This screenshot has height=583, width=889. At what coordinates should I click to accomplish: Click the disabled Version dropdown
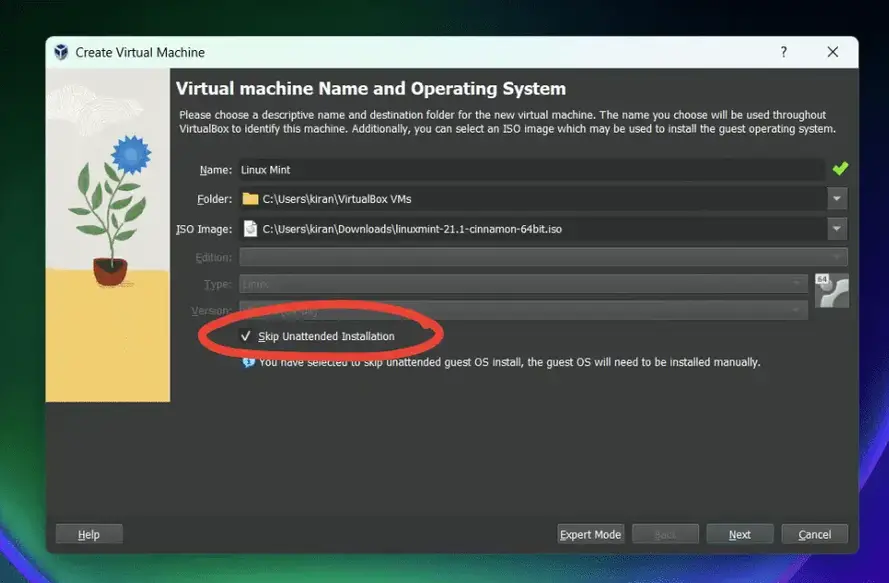(523, 310)
